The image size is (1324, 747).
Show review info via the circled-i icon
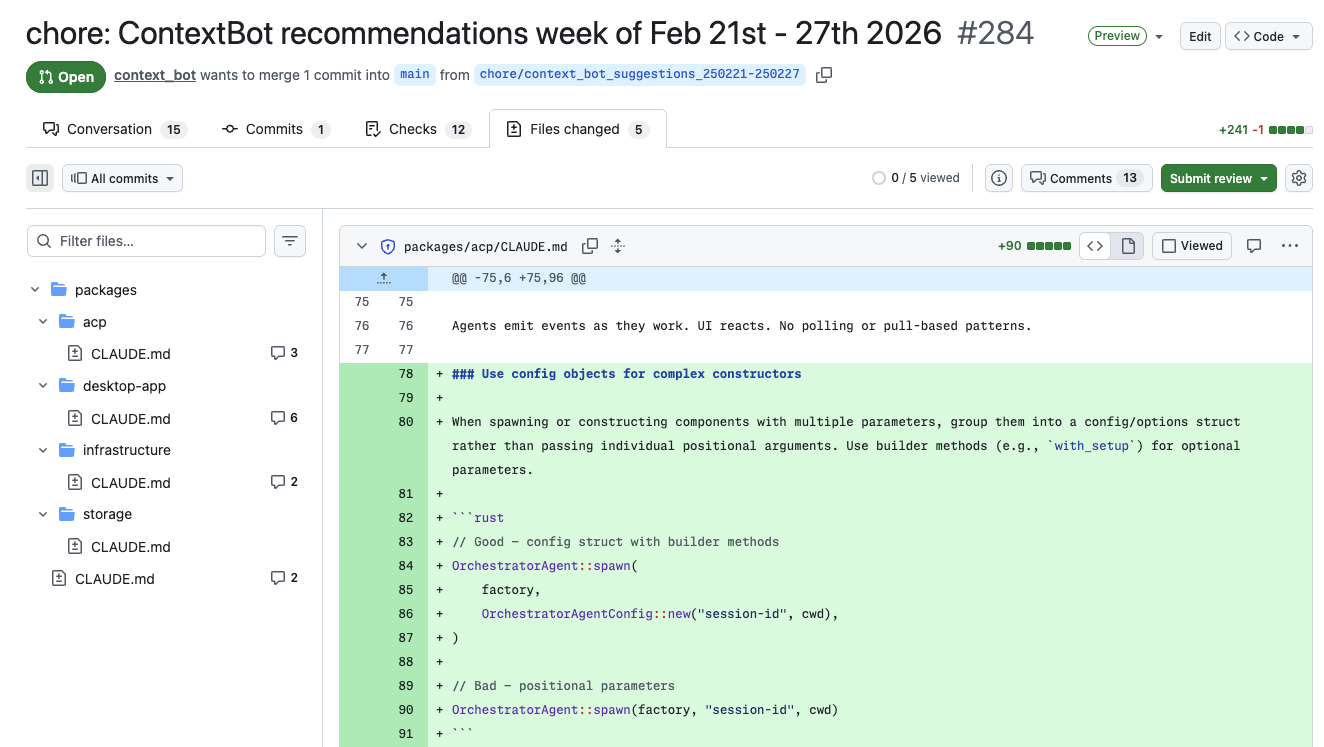coord(998,177)
